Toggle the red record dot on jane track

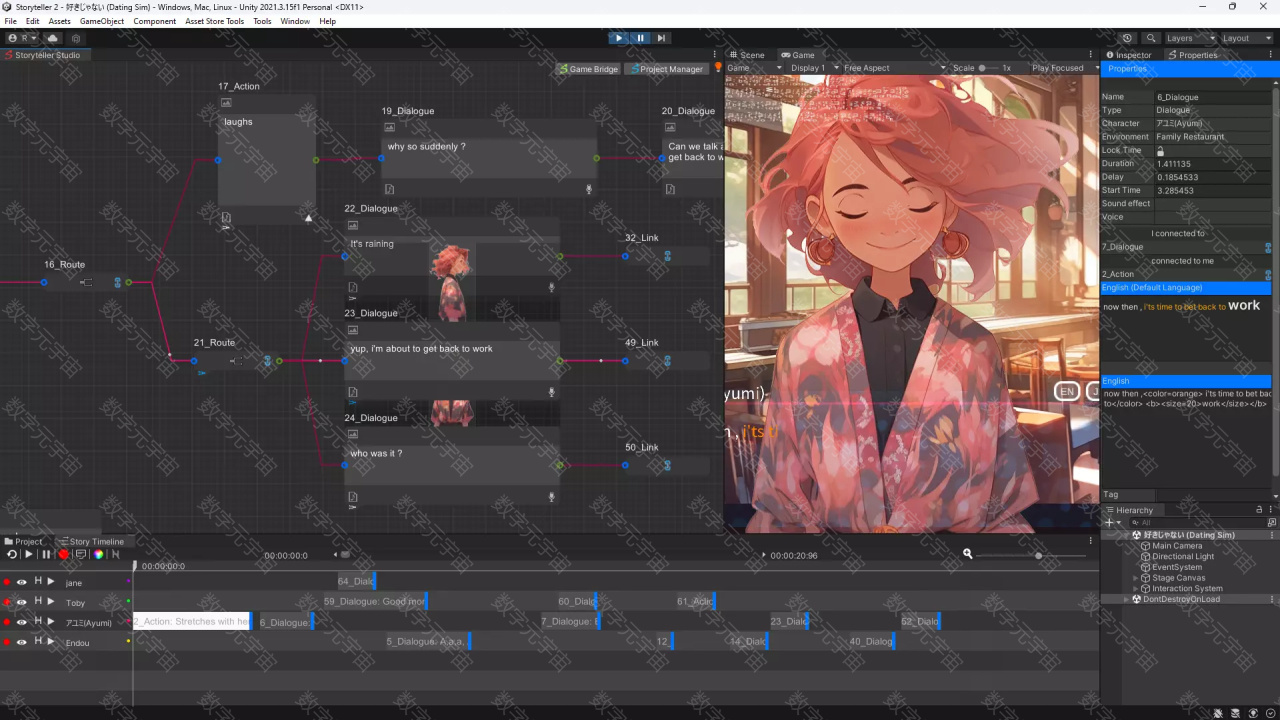point(7,582)
